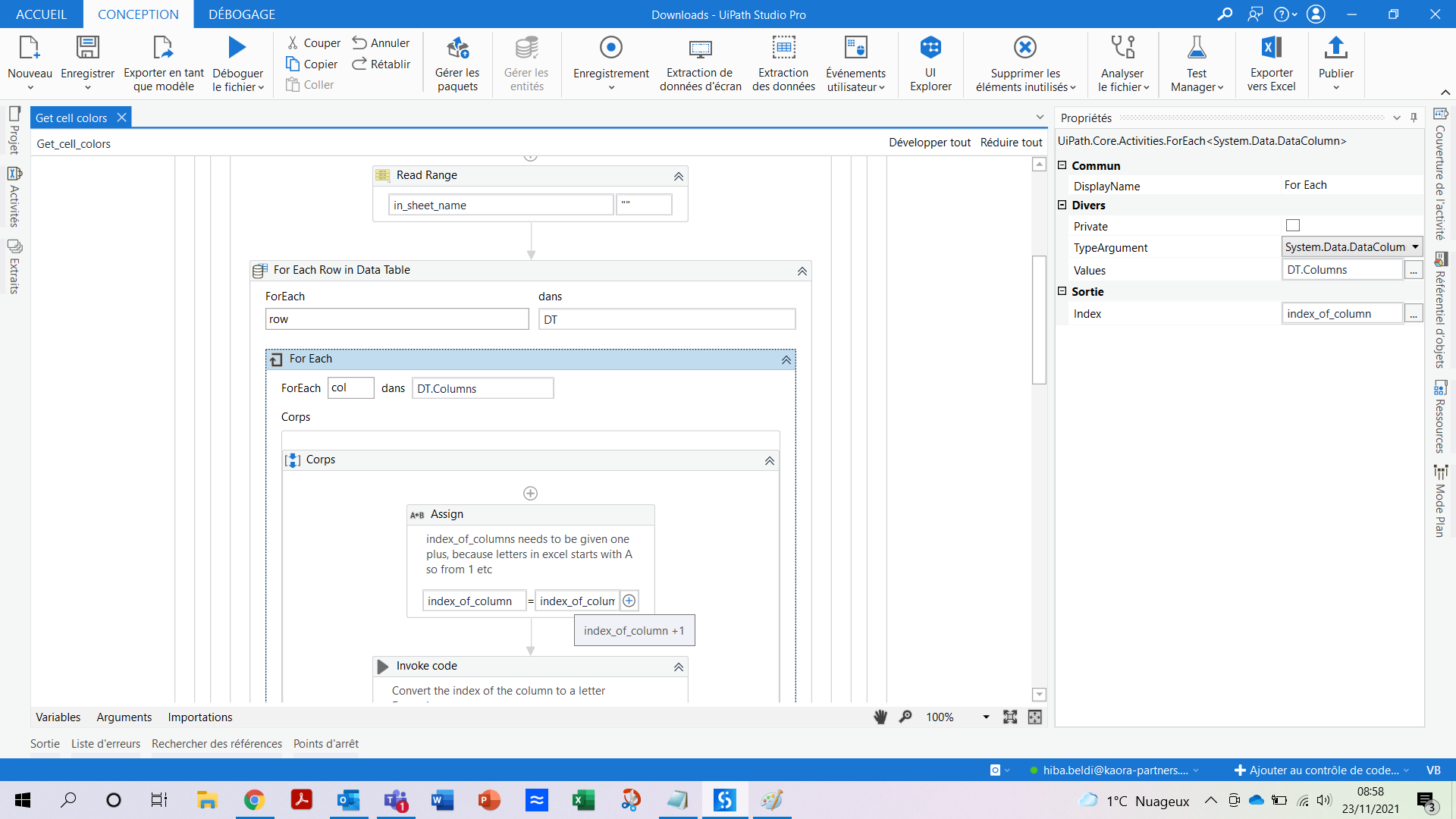This screenshot has width=1456, height=819.
Task: Toggle the overview panel icon
Action: pos(1035,717)
